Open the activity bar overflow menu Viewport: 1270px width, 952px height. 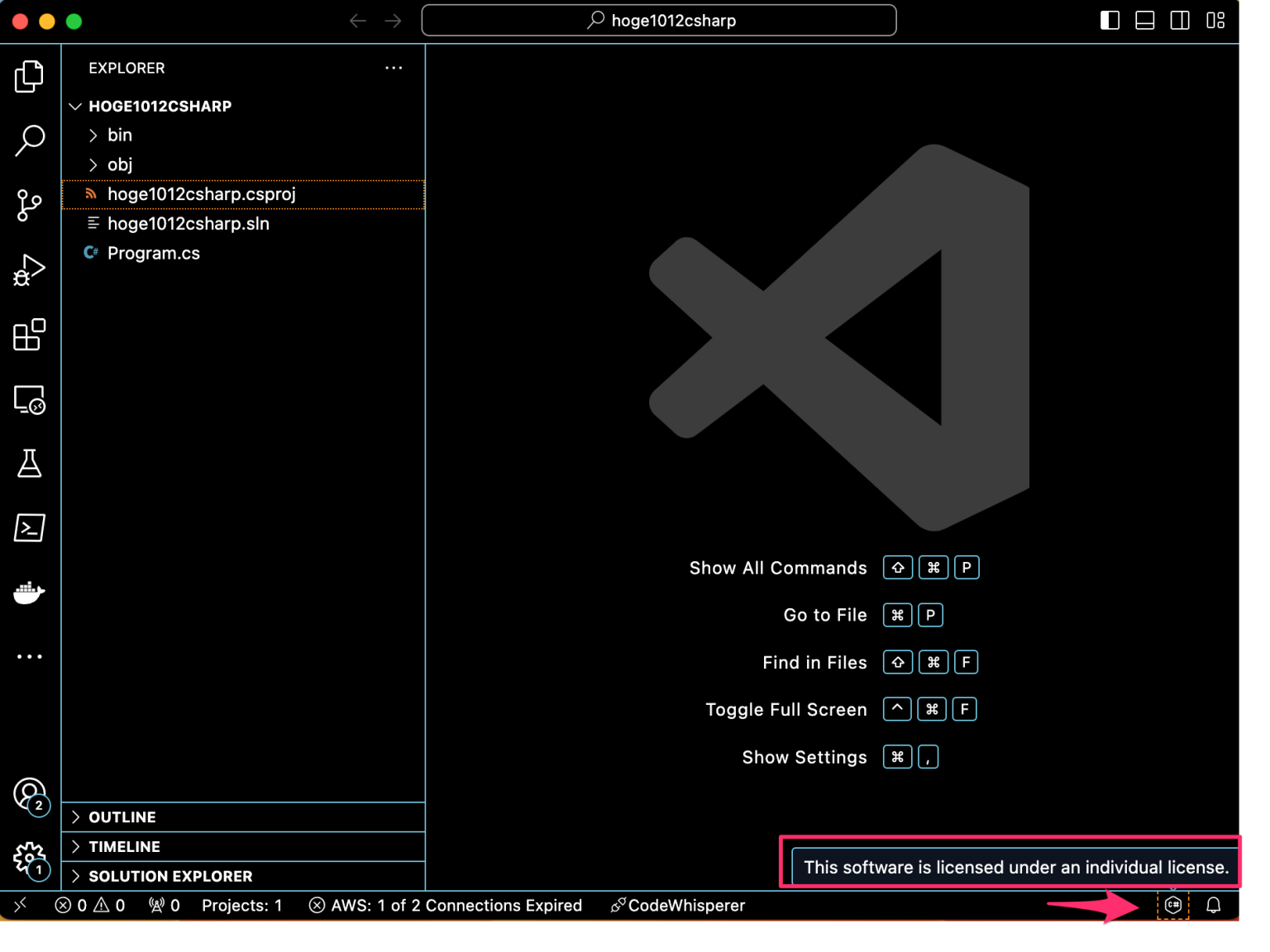pyautogui.click(x=30, y=655)
